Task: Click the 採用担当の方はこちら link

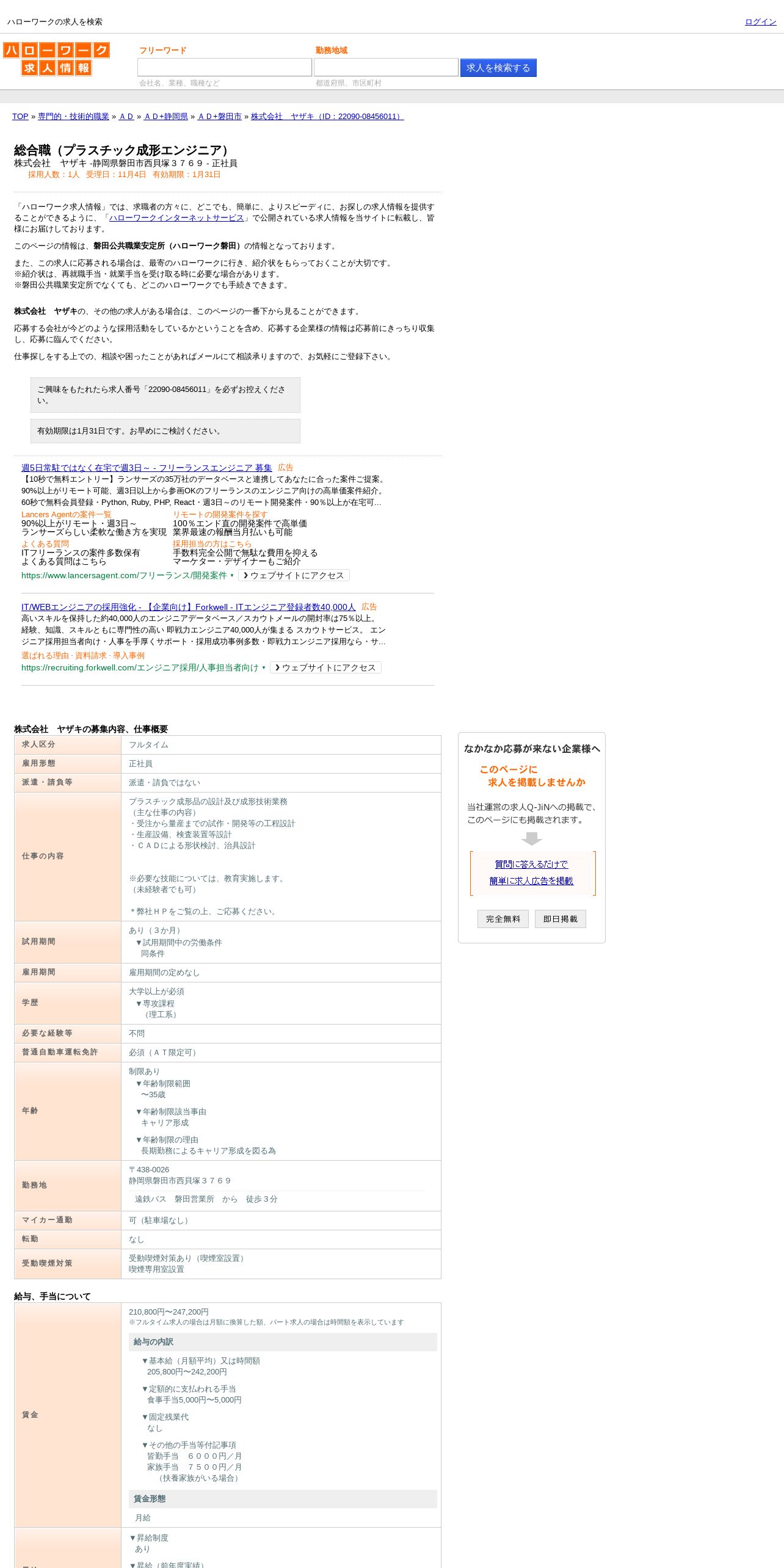Action: [212, 544]
